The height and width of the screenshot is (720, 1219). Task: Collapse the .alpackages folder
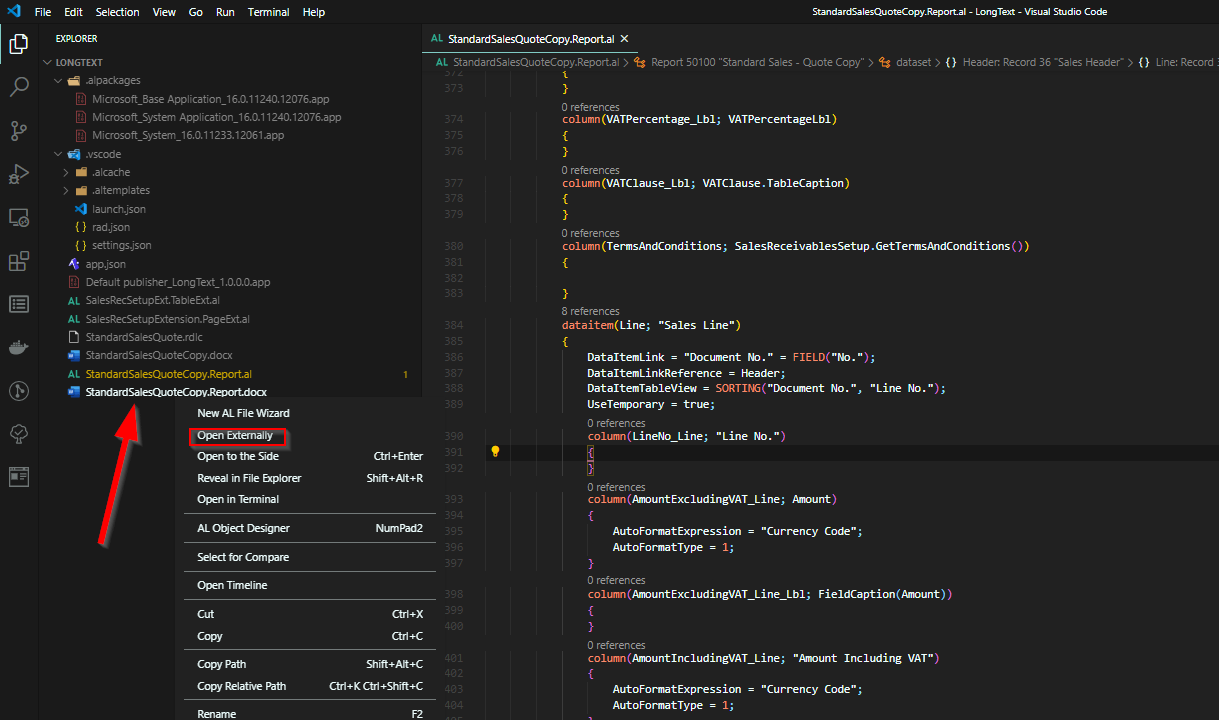click(x=58, y=80)
